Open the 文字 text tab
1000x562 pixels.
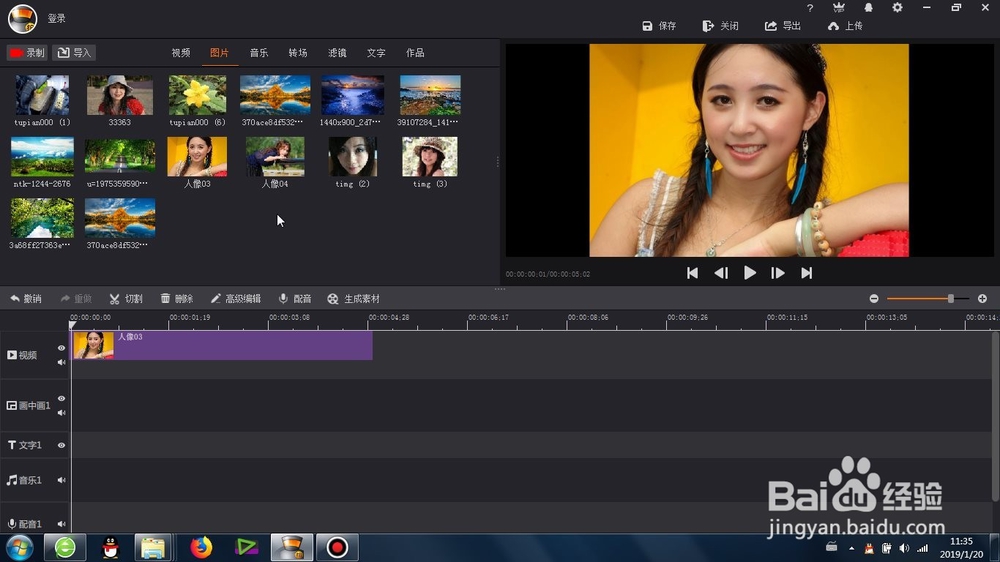(376, 53)
